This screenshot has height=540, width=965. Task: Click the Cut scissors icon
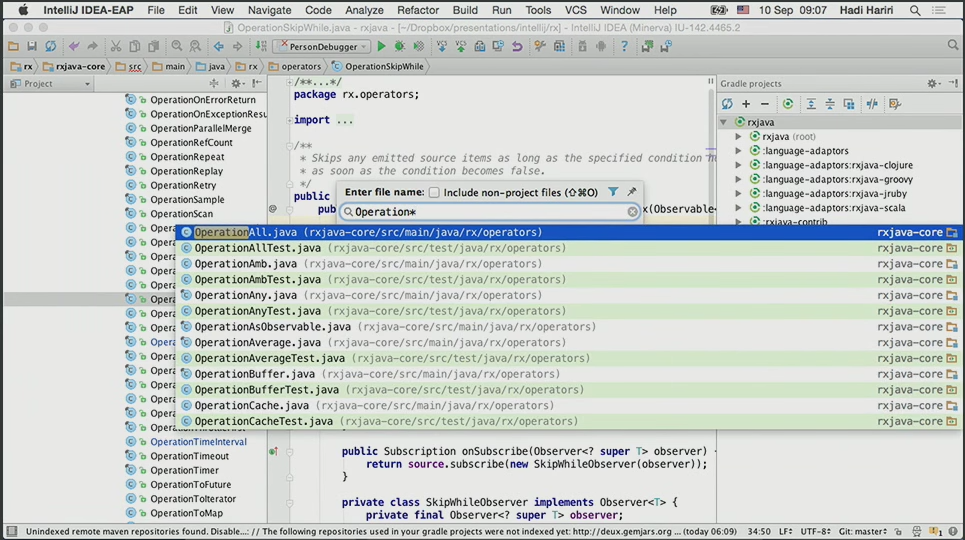click(x=116, y=46)
